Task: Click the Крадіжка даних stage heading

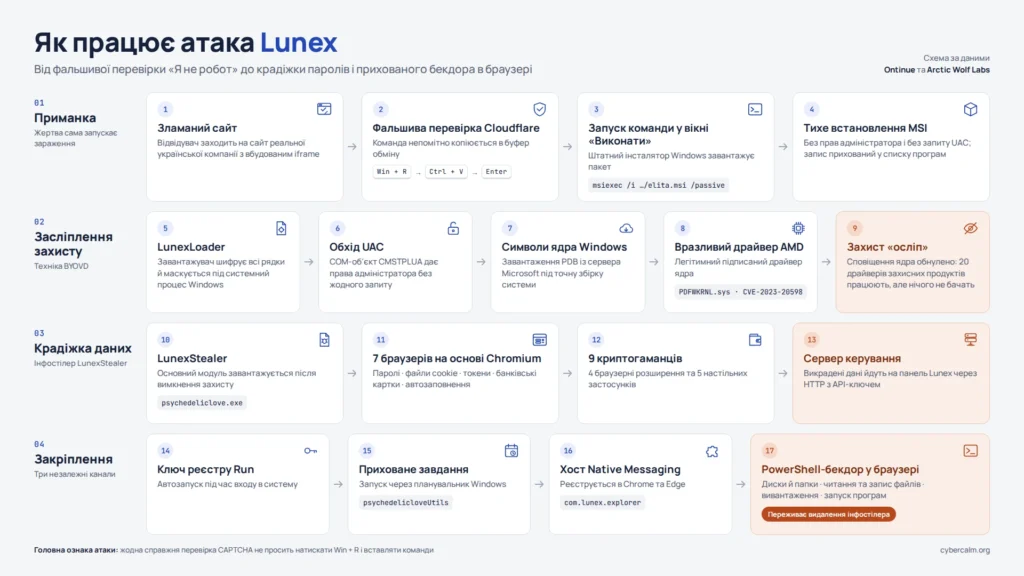Action: click(82, 348)
